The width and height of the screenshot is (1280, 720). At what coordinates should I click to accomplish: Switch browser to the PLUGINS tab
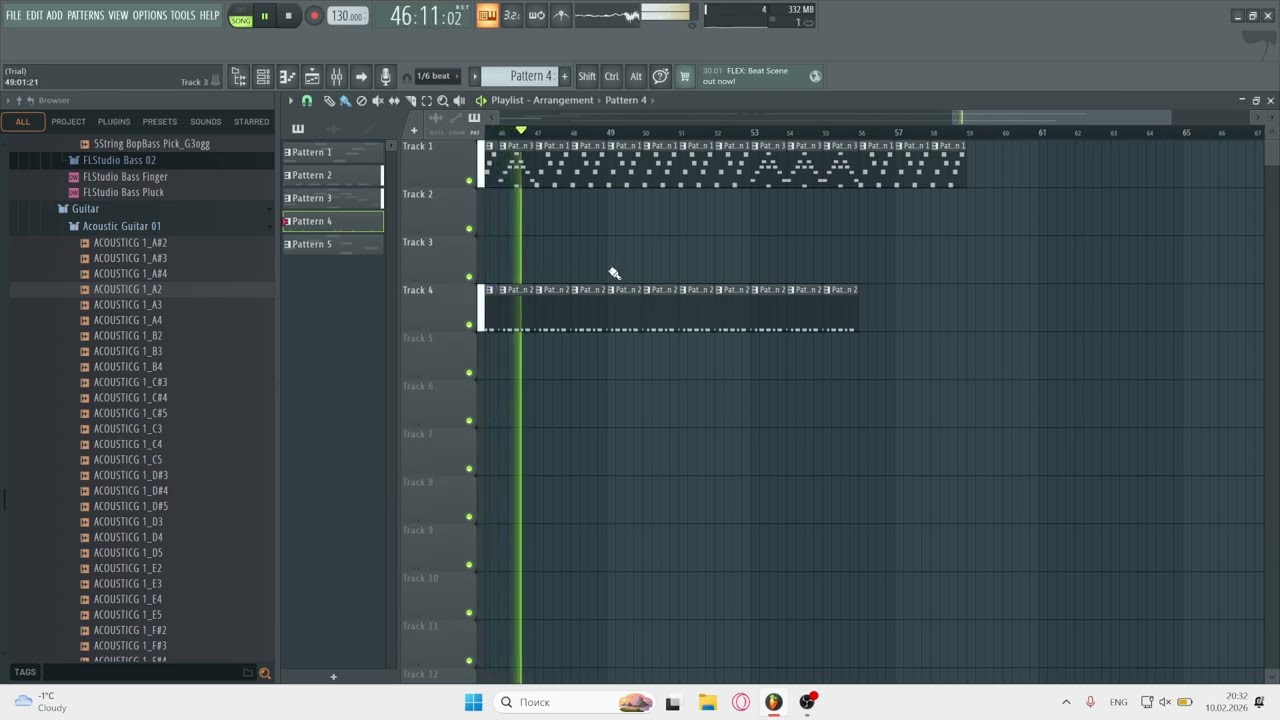click(x=114, y=122)
